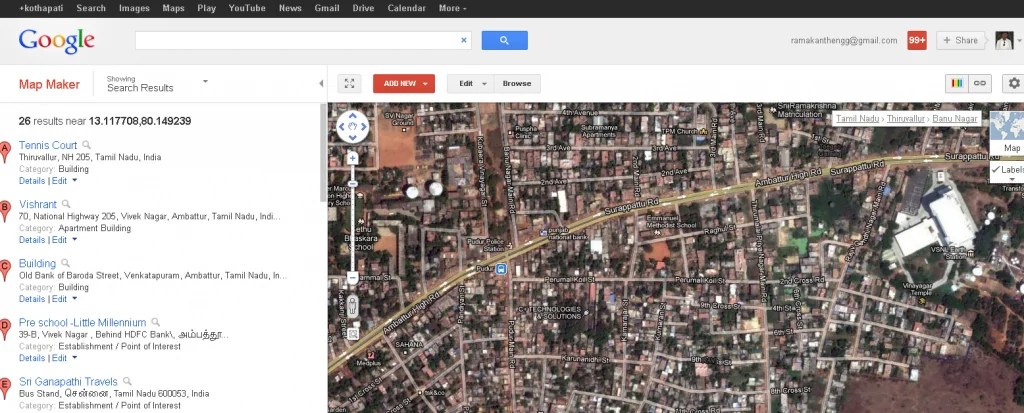This screenshot has width=1024, height=413.
Task: Pan the map up with the top arrow
Action: coord(353,115)
